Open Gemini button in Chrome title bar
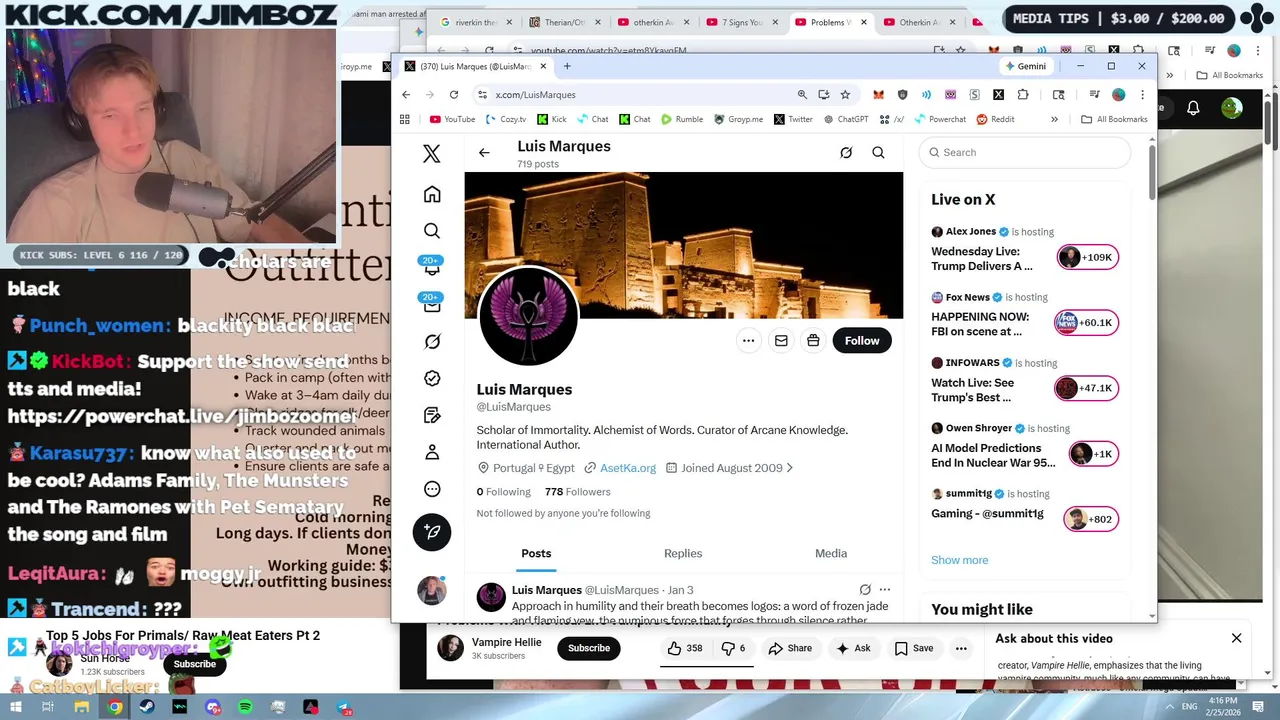Viewport: 1280px width, 720px height. click(x=1026, y=66)
